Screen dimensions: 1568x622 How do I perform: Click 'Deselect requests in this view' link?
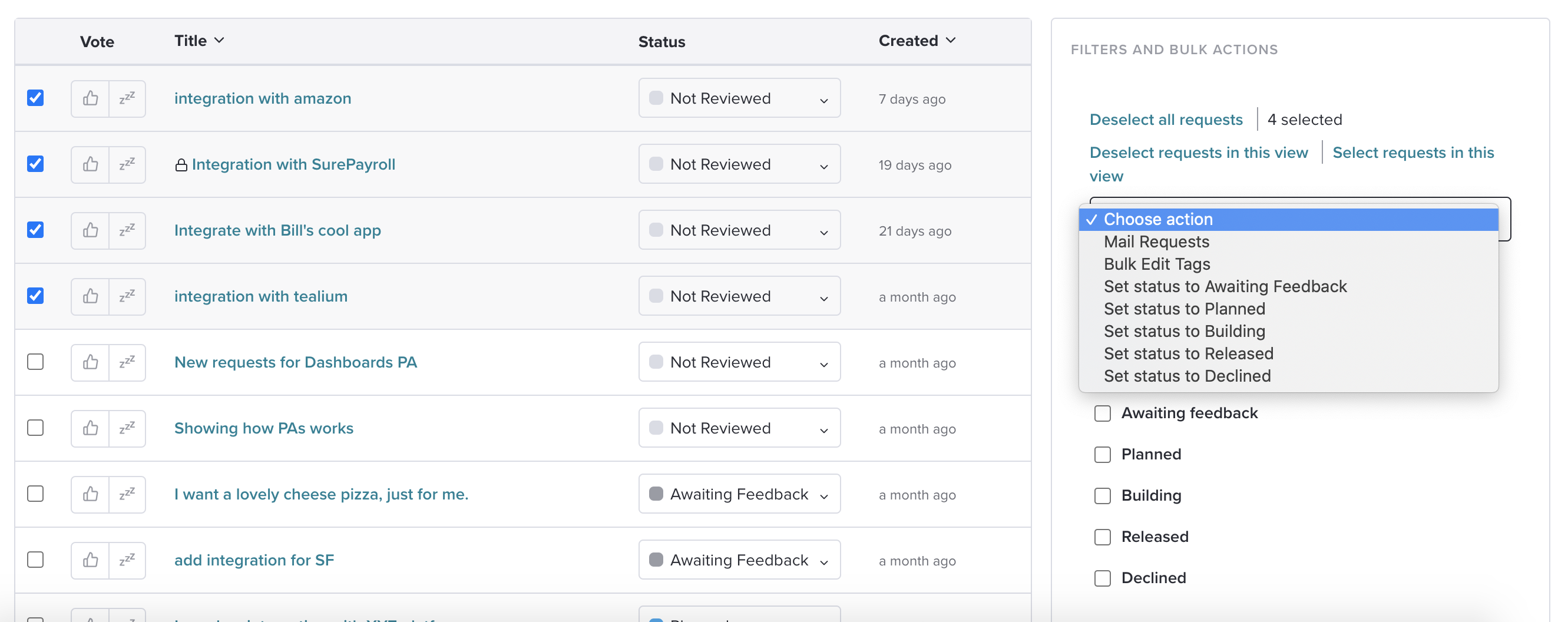pos(1198,152)
